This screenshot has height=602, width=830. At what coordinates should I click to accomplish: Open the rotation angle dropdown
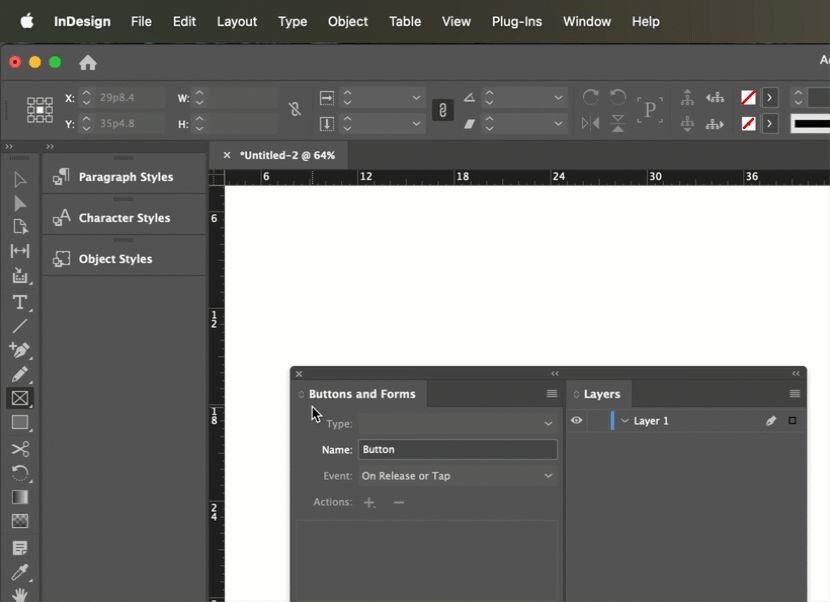click(x=558, y=97)
